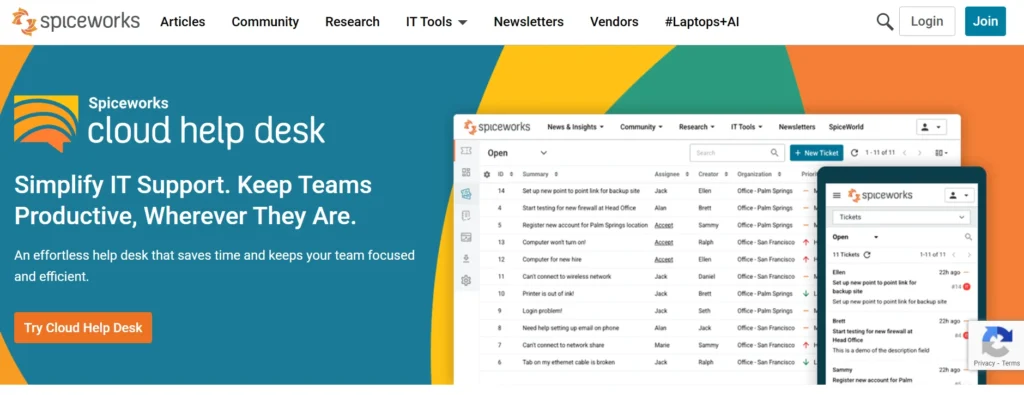Open the dashboard grid icon in demo sidebar
Screen dimensions: 1024x395
pos(466,172)
